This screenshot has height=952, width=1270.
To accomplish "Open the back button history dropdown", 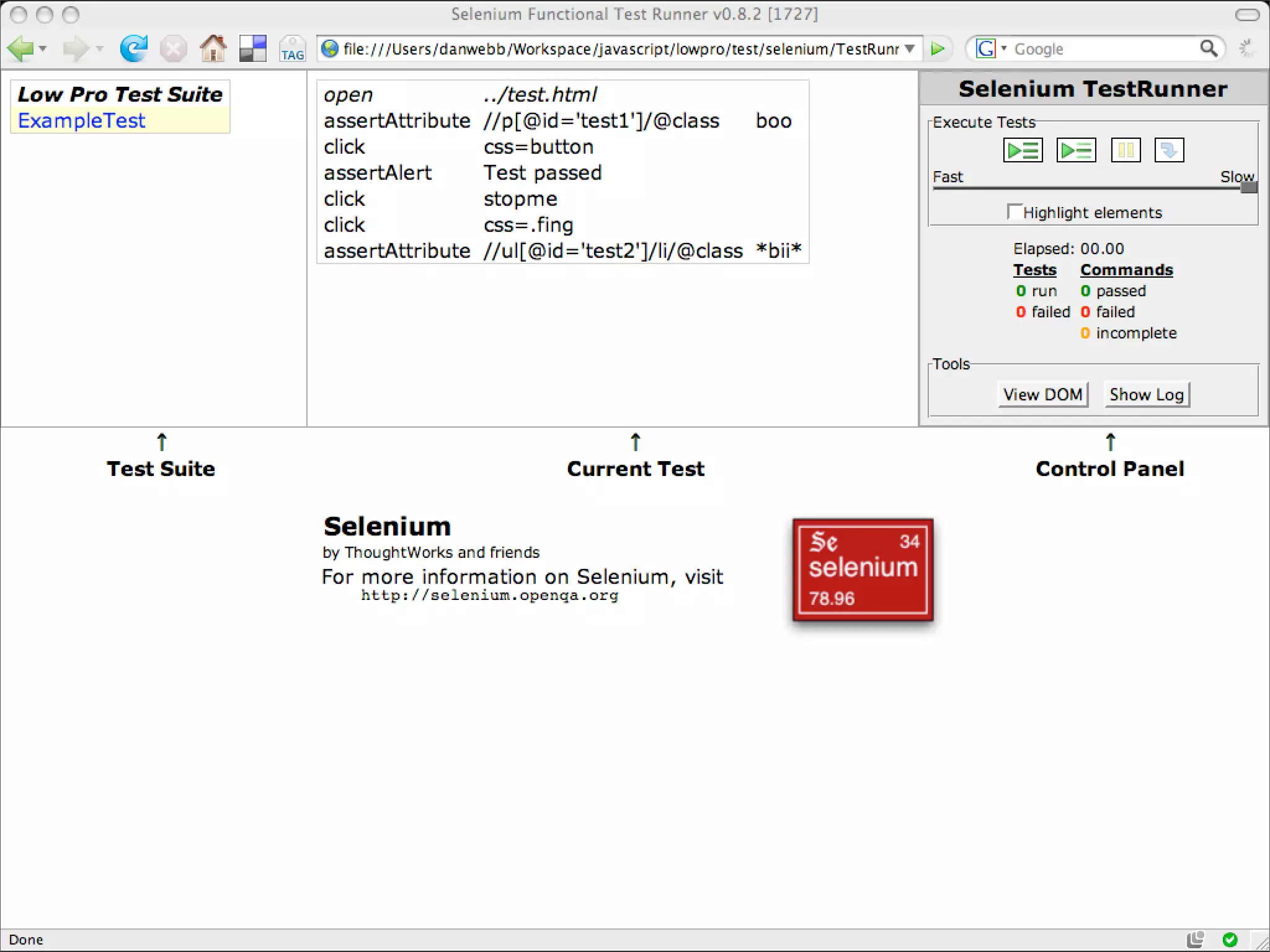I will pyautogui.click(x=43, y=48).
